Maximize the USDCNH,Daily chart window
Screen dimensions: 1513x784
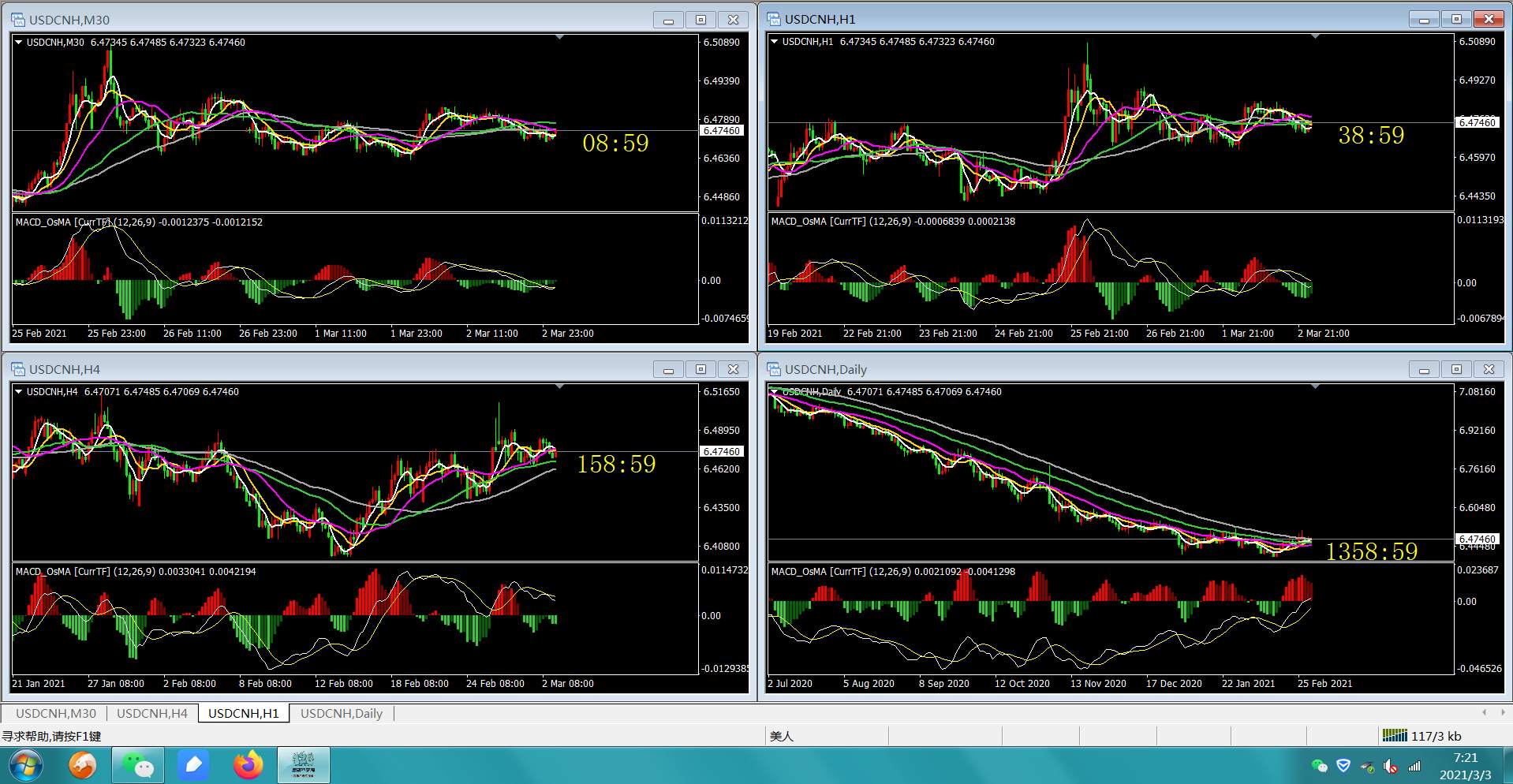click(1456, 369)
